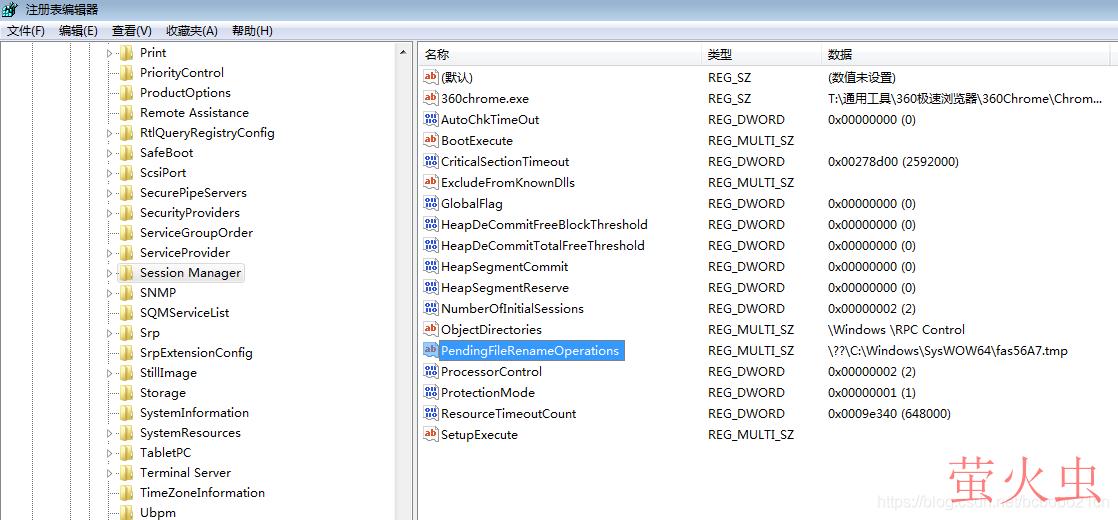Click data ending with fas56A7.tmp

click(x=948, y=350)
